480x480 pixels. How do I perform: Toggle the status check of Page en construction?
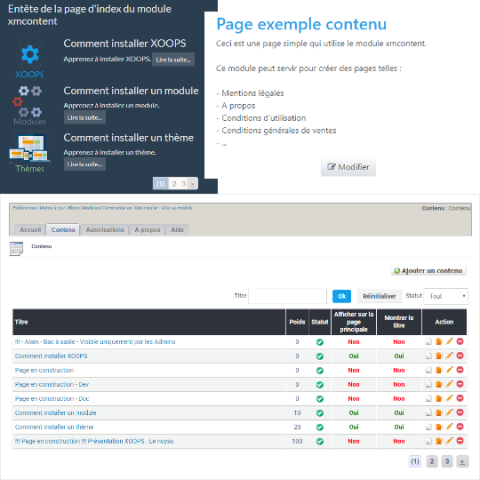[x=320, y=370]
